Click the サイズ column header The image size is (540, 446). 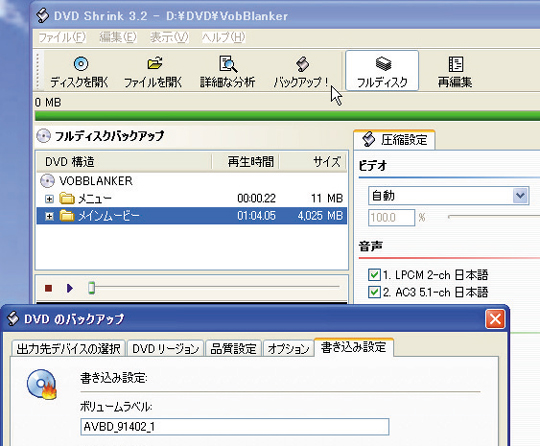pos(313,161)
